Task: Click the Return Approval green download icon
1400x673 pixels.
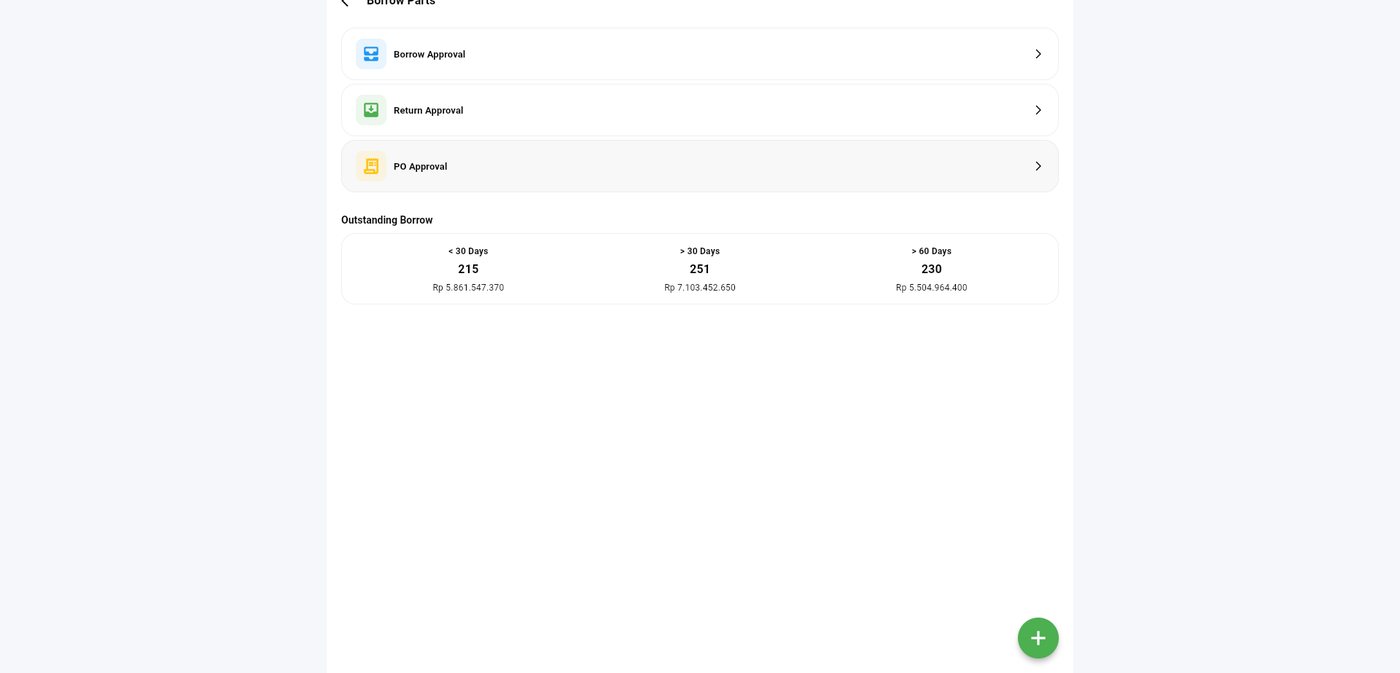Action: (x=371, y=110)
